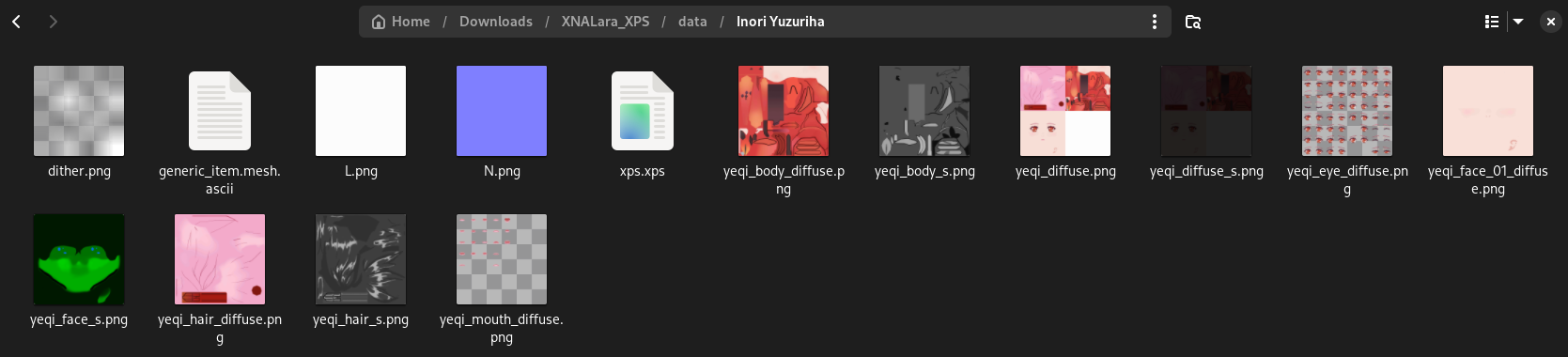Select the dither.png thumbnail

click(79, 111)
